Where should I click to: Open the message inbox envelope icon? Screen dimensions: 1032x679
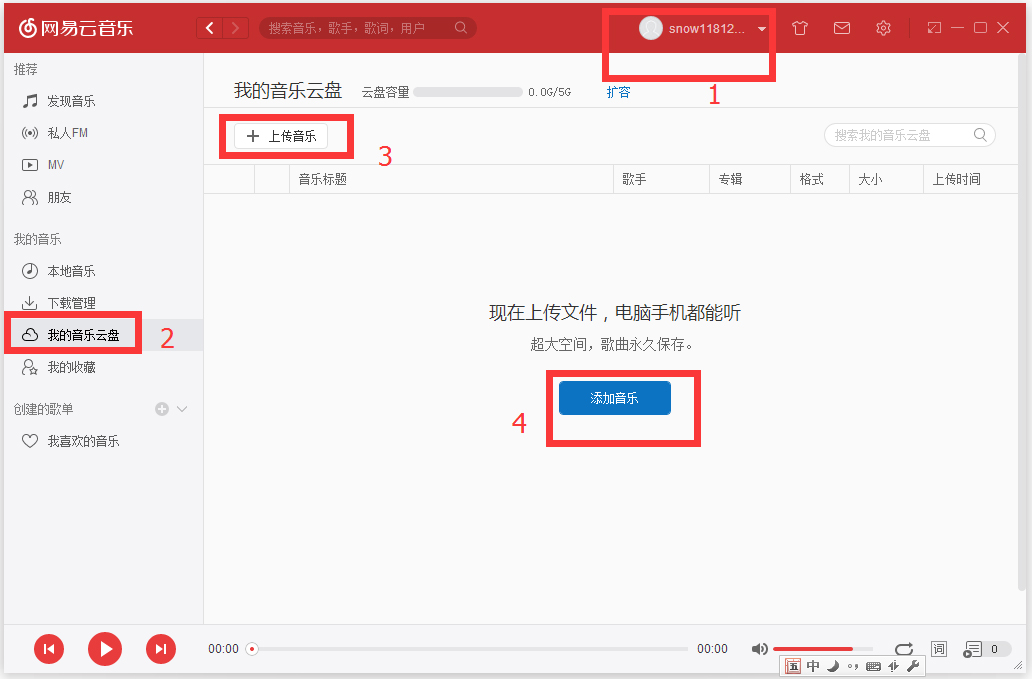tap(841, 28)
